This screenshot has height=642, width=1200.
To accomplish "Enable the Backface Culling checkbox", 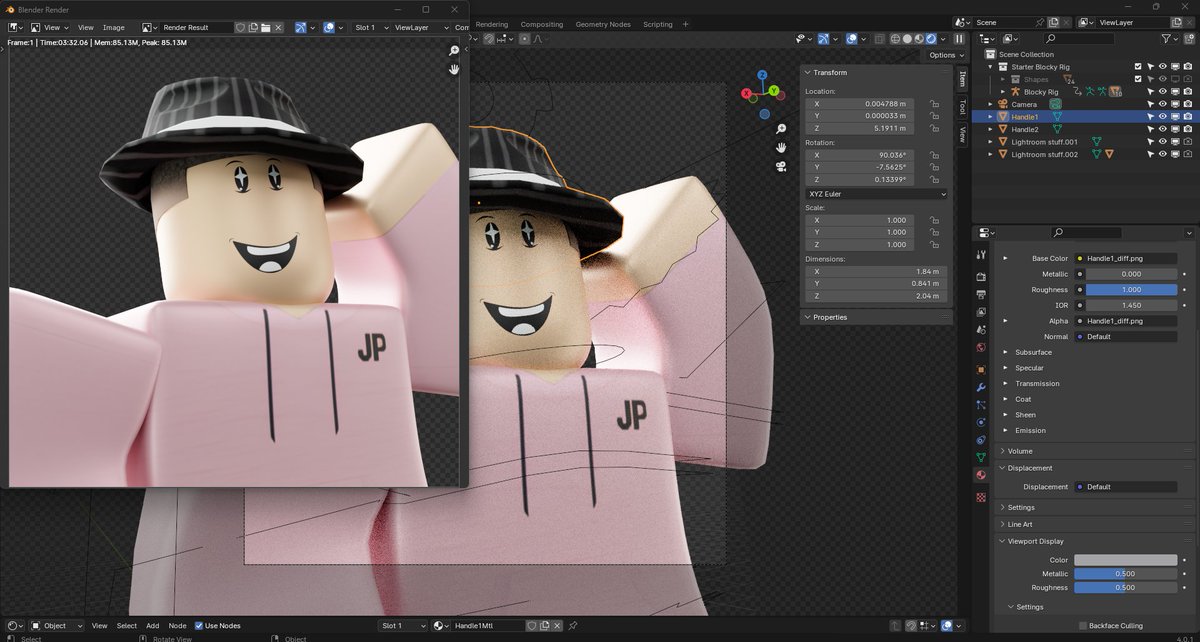I will click(x=1083, y=626).
